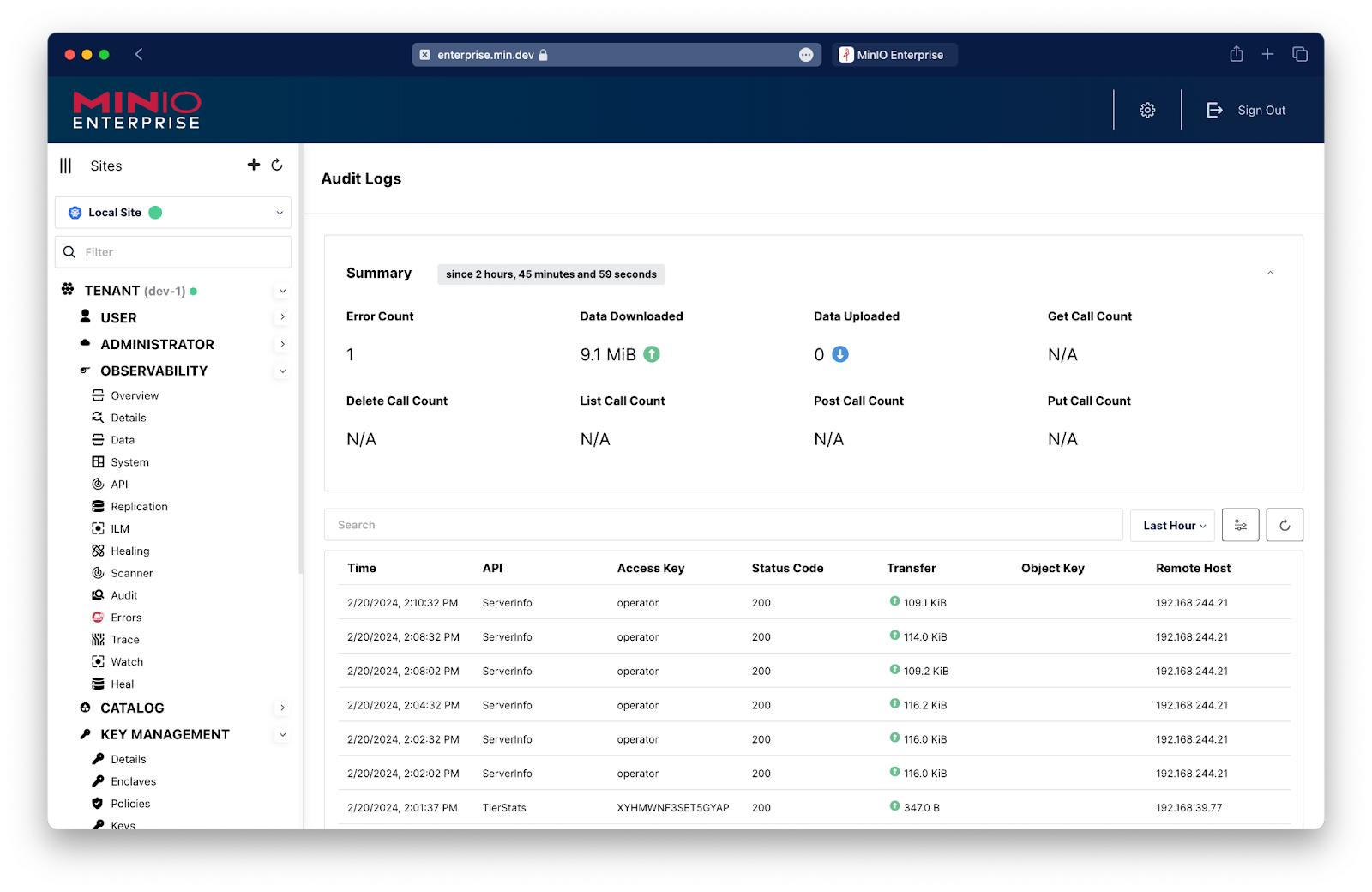Collapse the Summary panel
Screen dimensions: 1372x892
point(1270,273)
